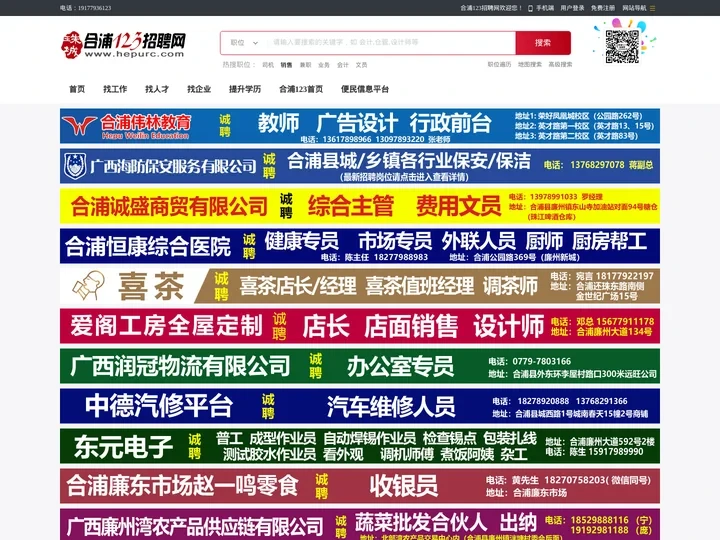
Task: Open the 广西廉州湾农产品供应链 banner
Action: pos(360,524)
